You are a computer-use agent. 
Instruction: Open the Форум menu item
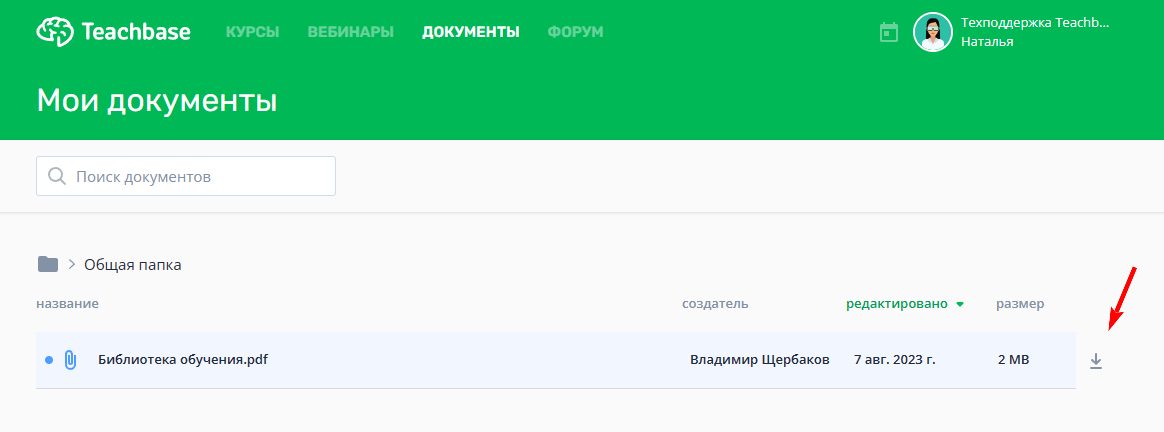pos(575,32)
